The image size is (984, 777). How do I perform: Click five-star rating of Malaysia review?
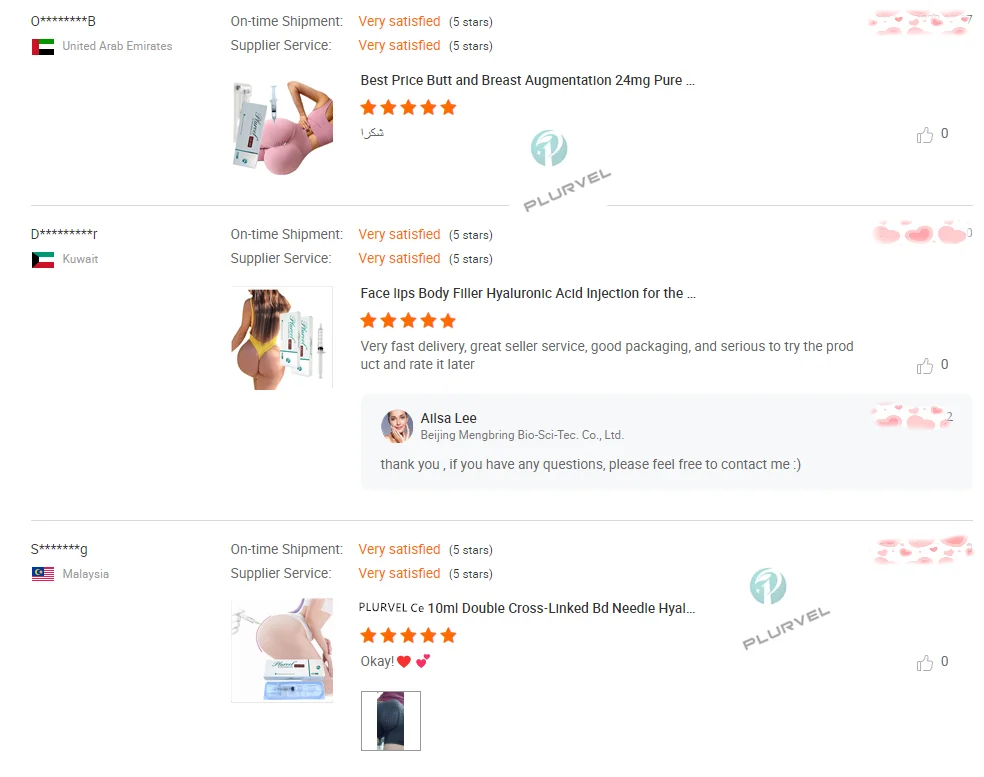click(408, 635)
